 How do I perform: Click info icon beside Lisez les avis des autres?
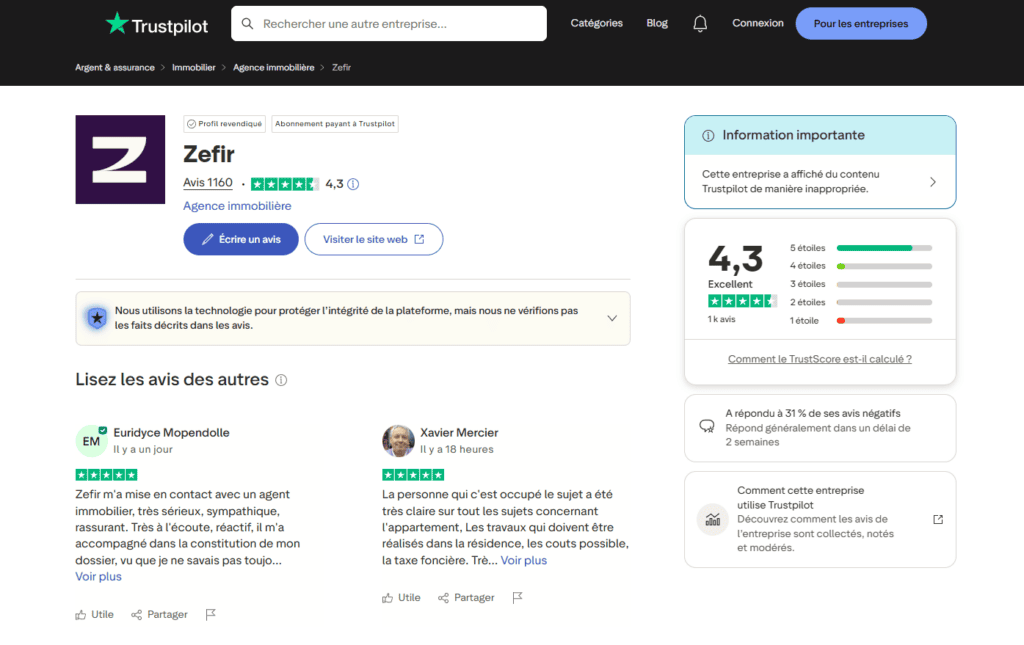click(x=281, y=381)
